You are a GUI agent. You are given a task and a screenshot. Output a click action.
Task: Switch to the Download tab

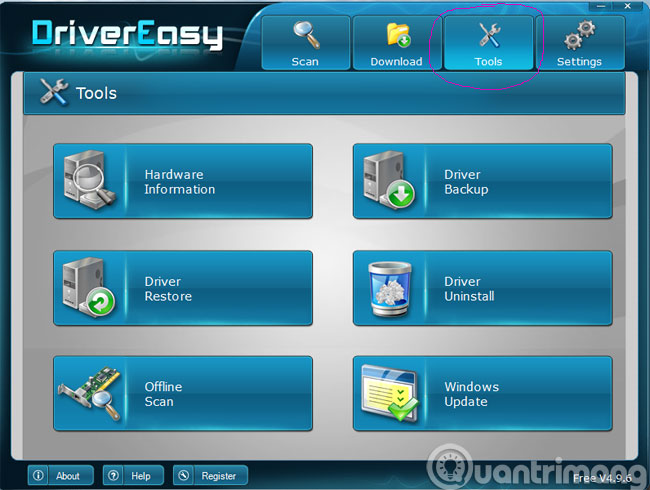point(396,43)
